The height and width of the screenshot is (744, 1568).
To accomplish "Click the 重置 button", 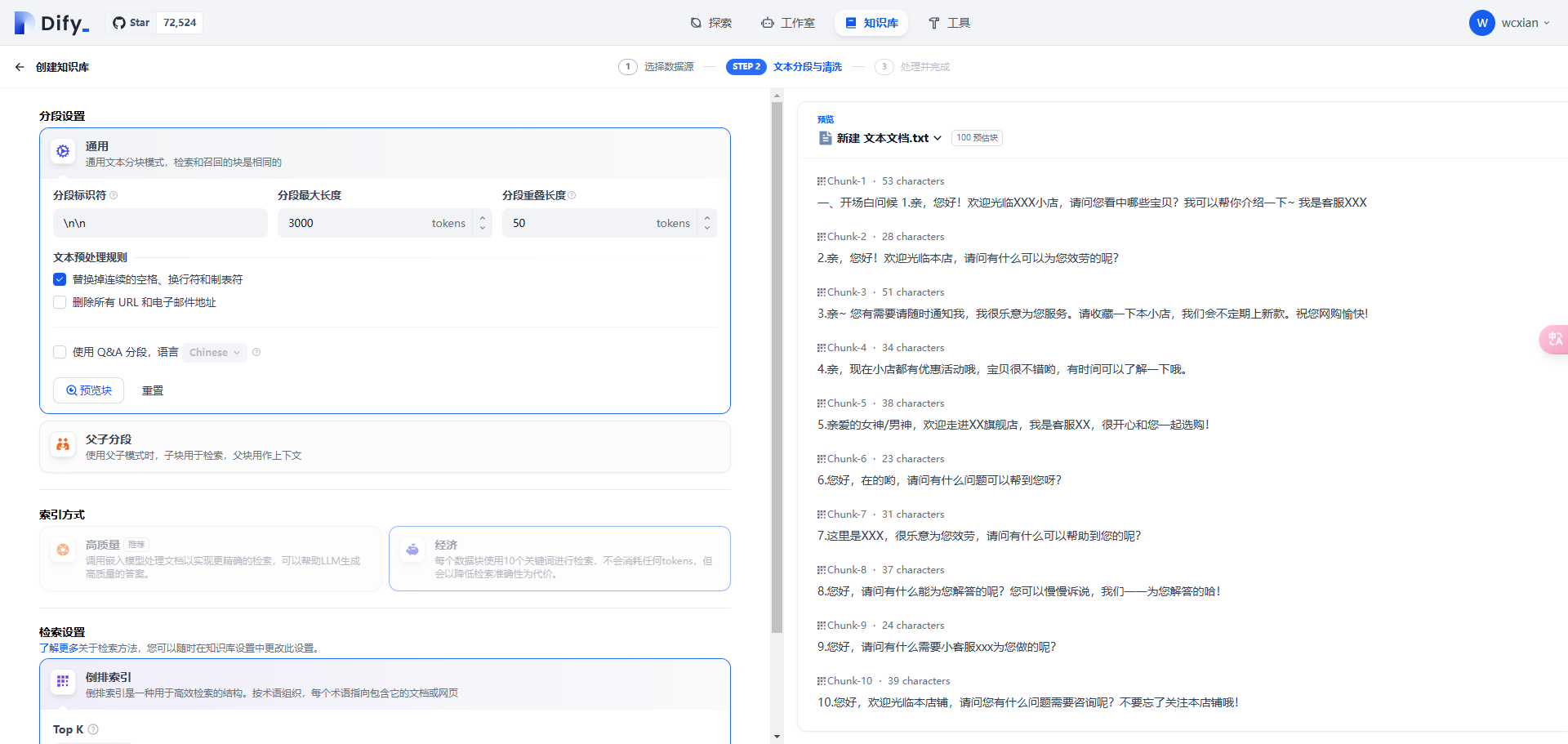I will 153,390.
